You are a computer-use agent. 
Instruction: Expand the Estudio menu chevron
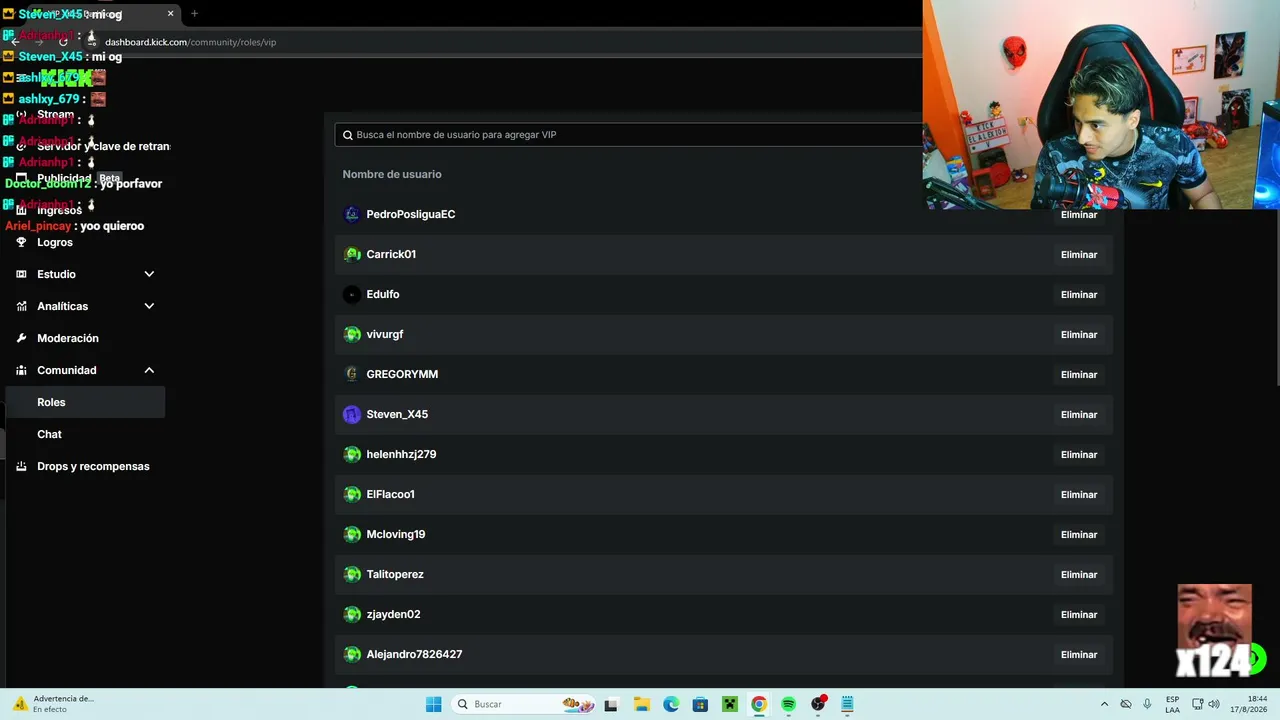(149, 274)
